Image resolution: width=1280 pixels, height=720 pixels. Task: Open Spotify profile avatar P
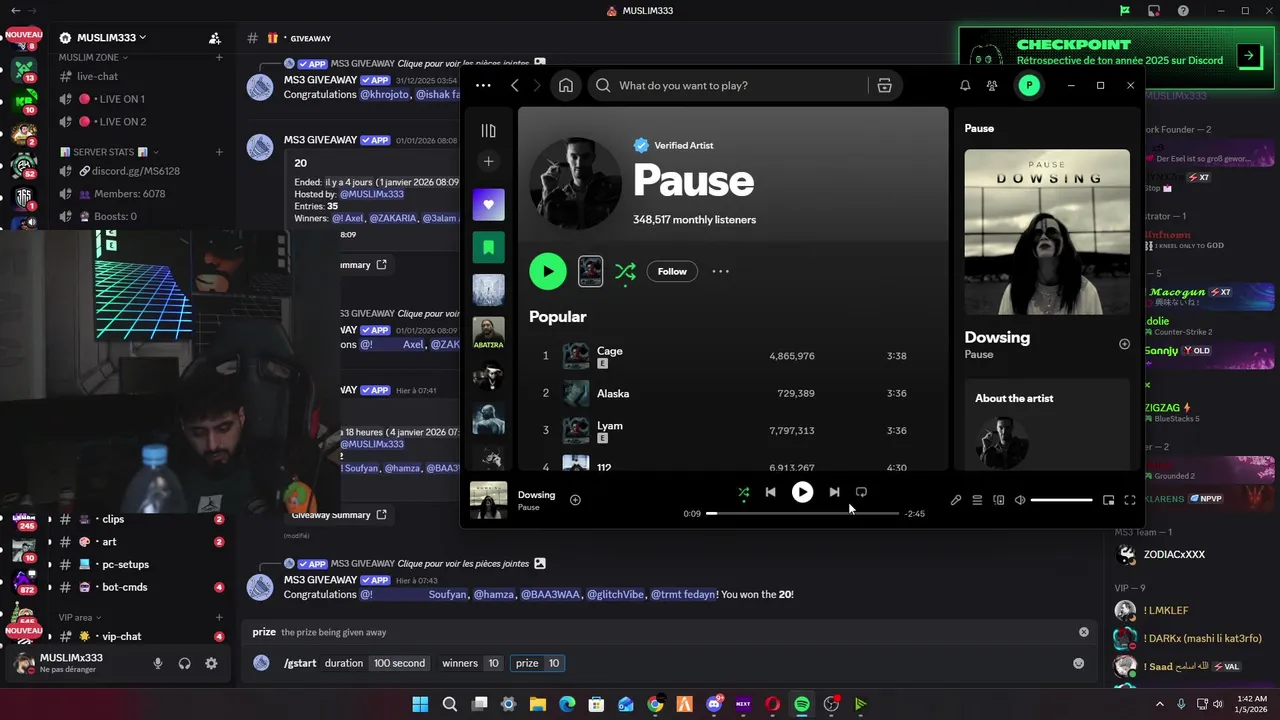coord(1029,86)
